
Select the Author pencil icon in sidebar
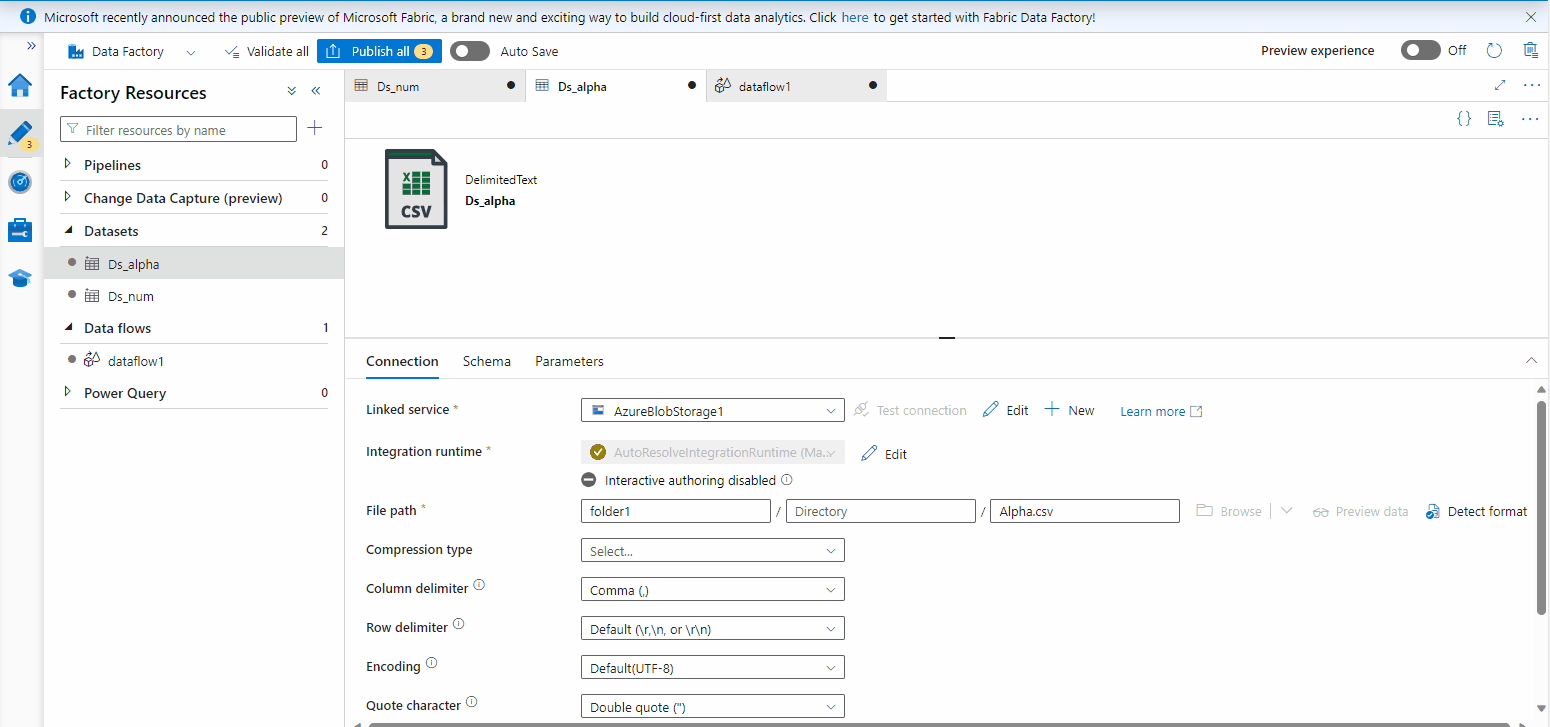click(20, 133)
